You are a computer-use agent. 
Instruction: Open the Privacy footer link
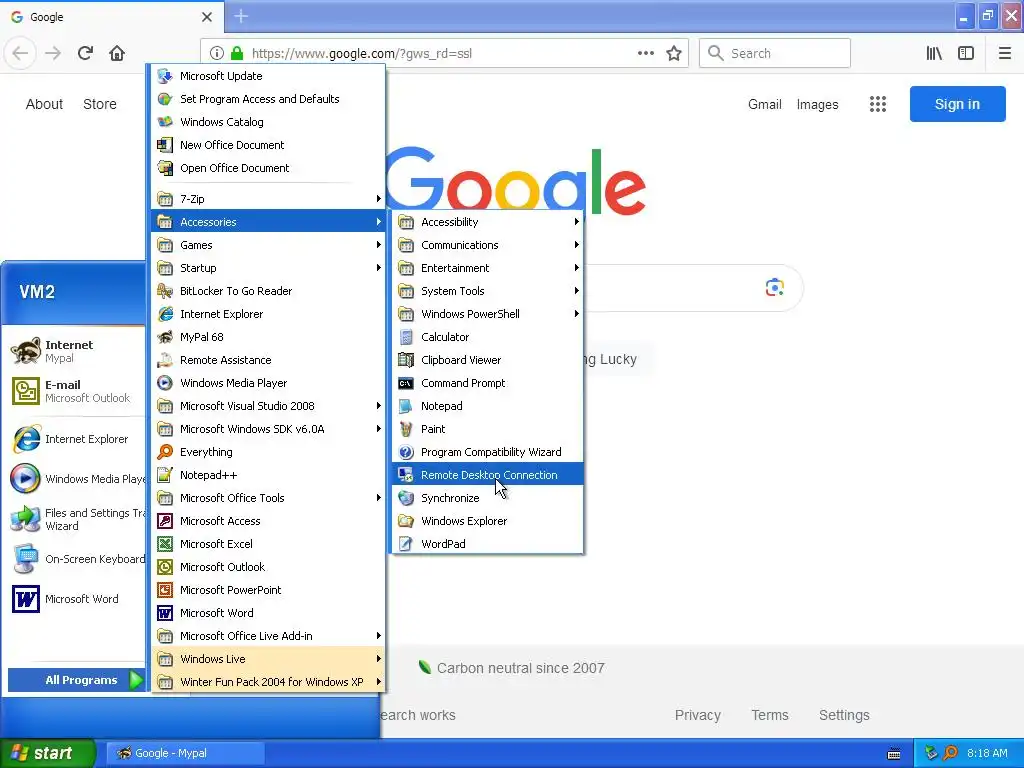coord(697,715)
